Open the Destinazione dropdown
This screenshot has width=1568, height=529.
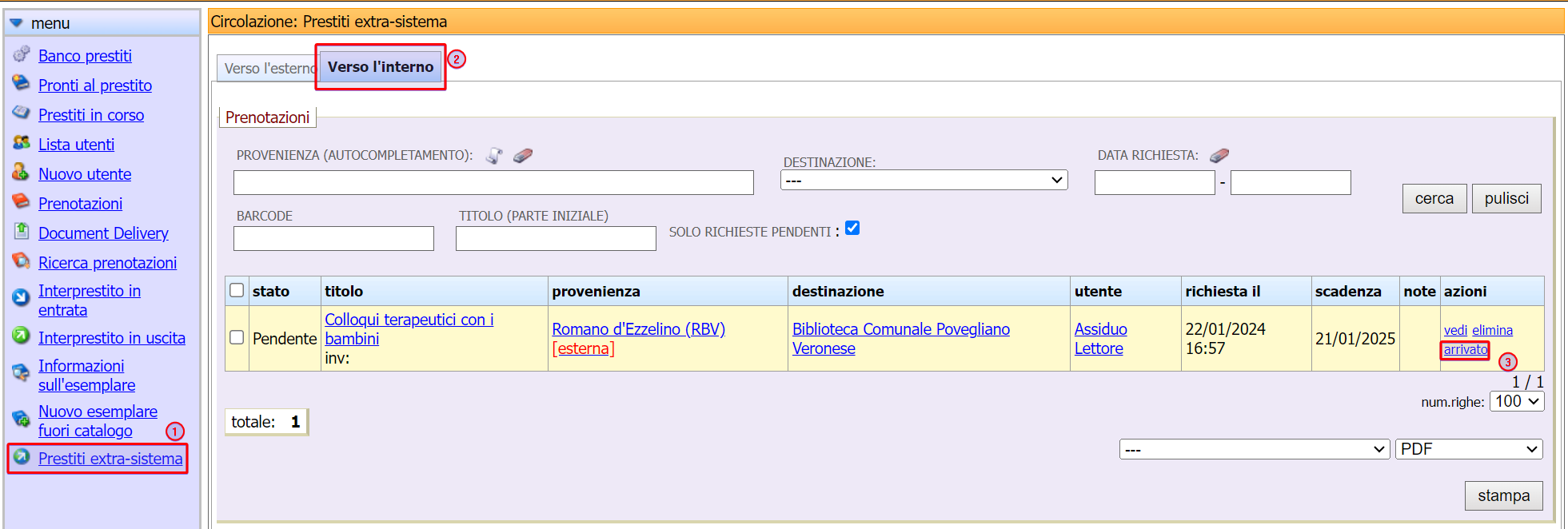(924, 181)
